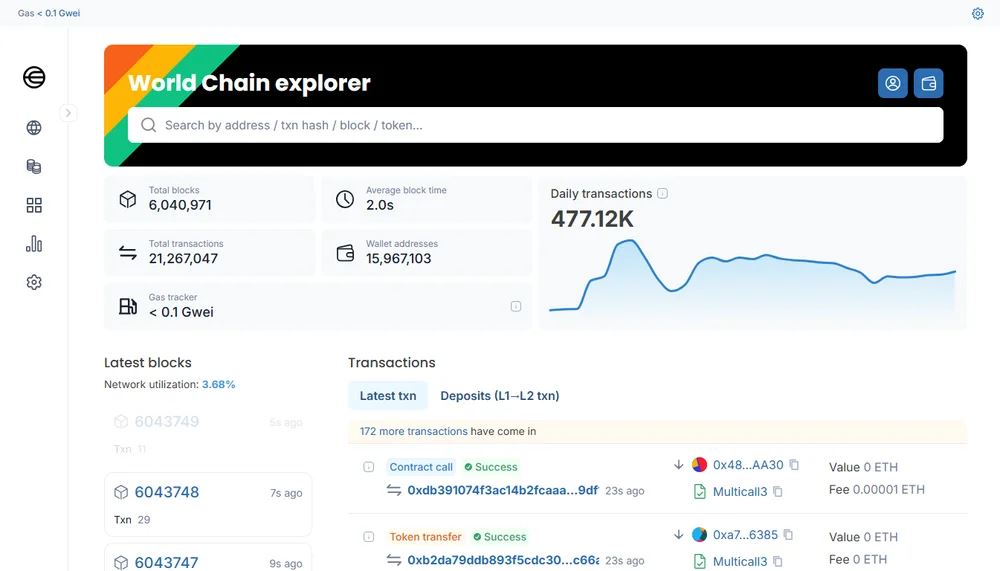The image size is (1000, 571).
Task: Open the settings gear in top-right corner
Action: tap(978, 13)
